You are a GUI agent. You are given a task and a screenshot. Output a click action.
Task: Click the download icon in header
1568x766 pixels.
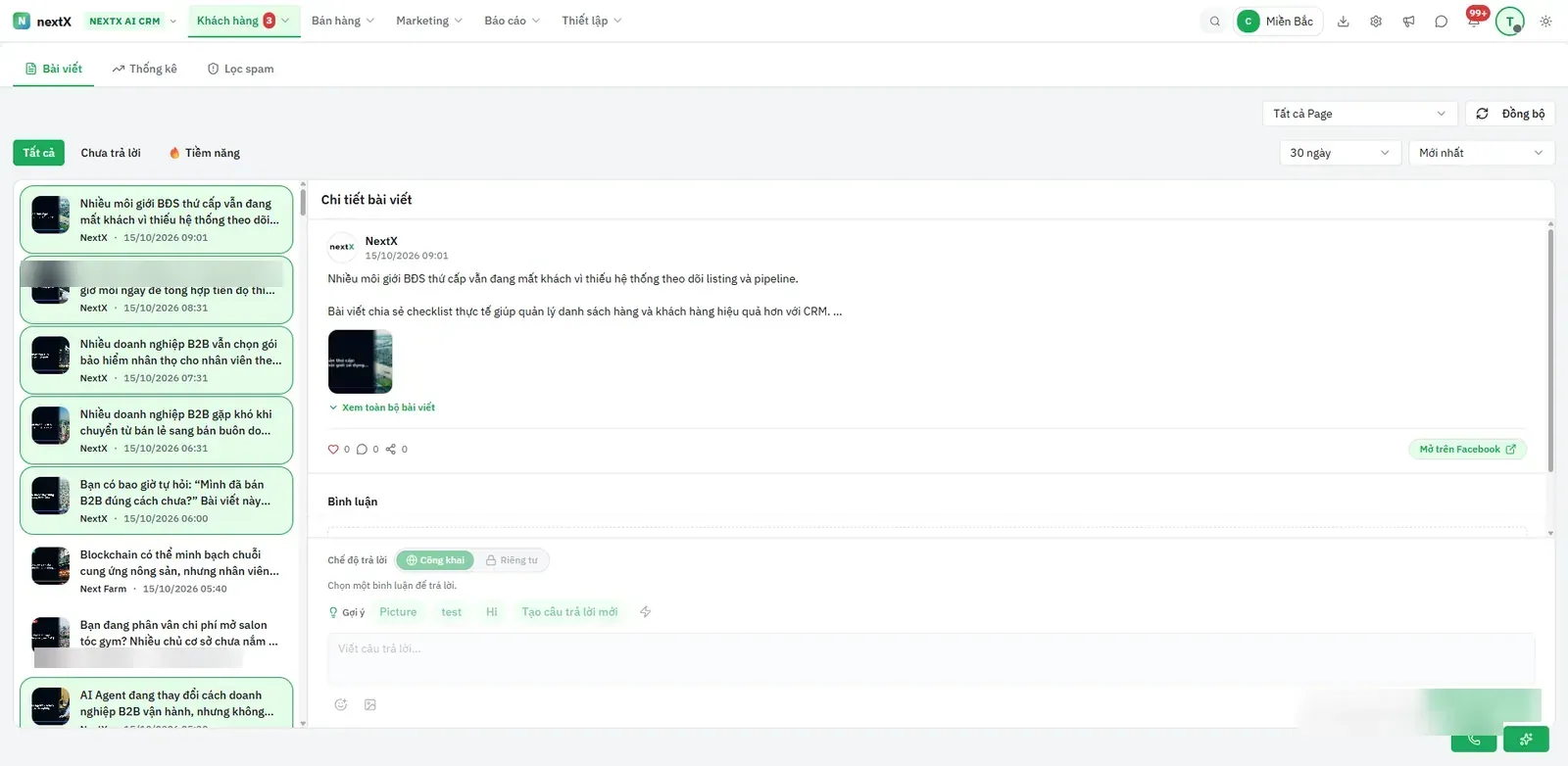(1344, 22)
